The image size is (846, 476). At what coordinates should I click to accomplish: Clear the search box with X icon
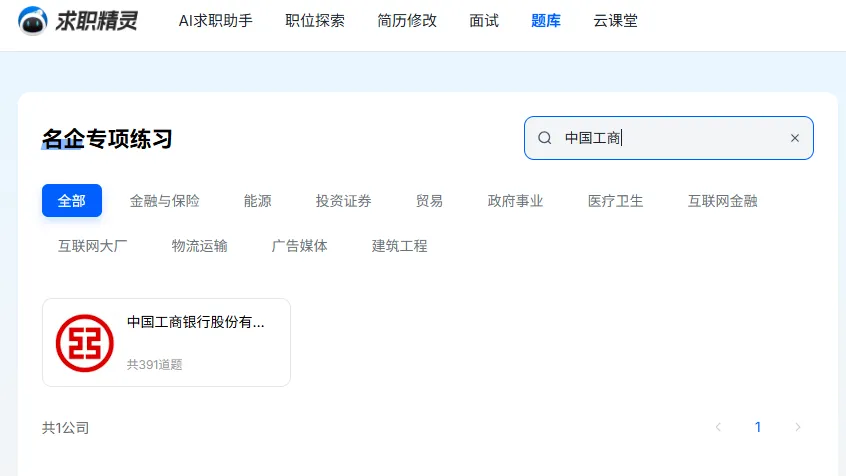(x=795, y=138)
